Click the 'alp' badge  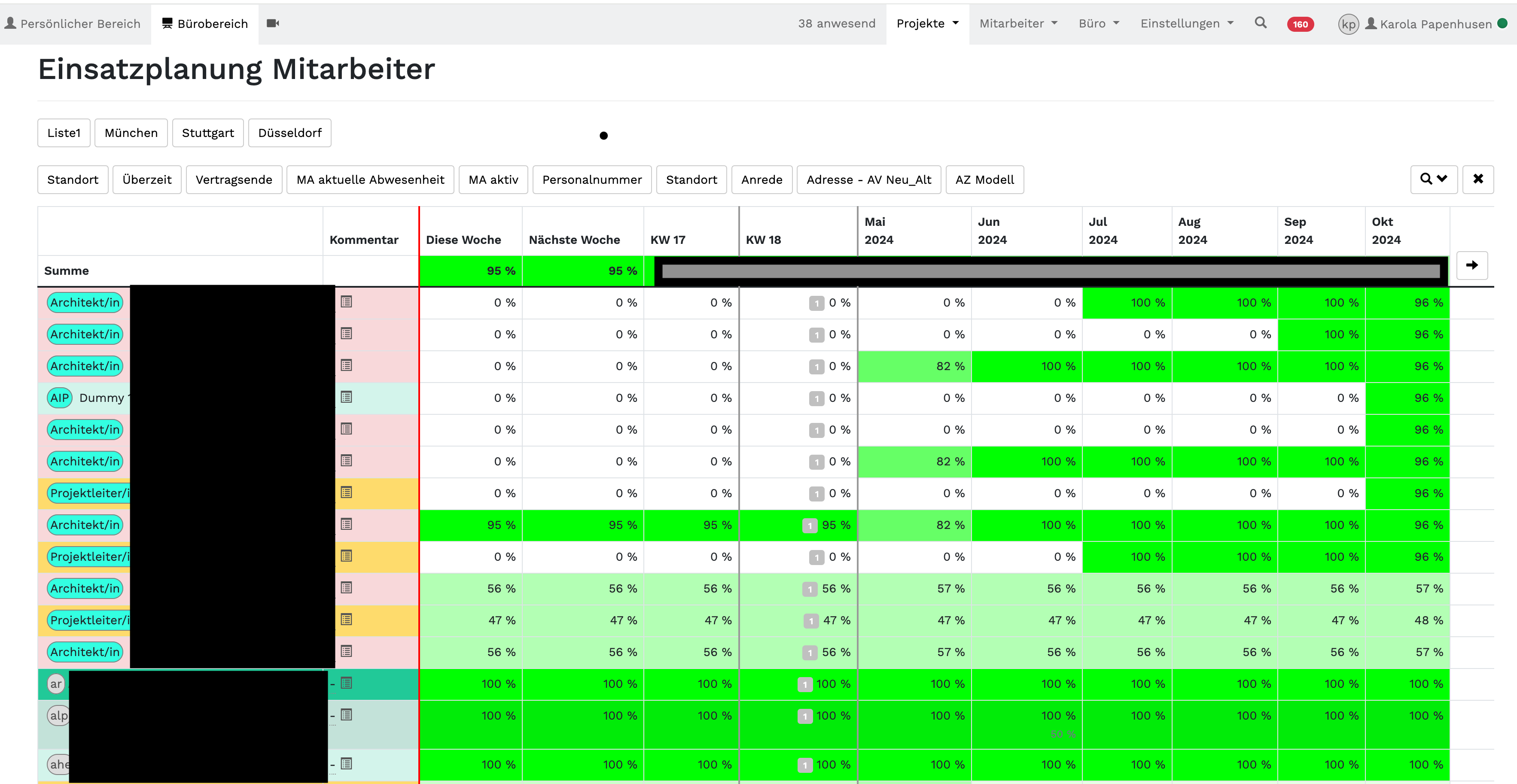point(58,716)
